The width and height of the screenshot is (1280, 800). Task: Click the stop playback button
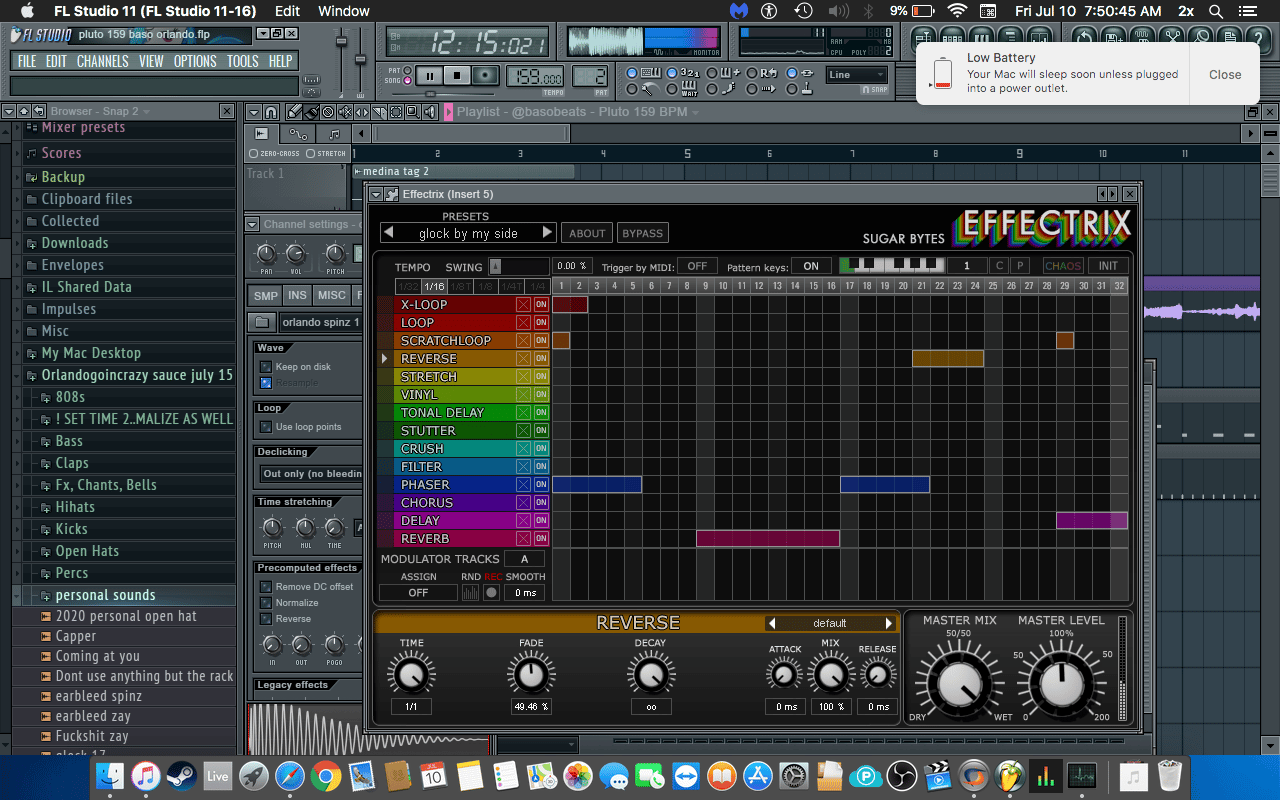457,76
